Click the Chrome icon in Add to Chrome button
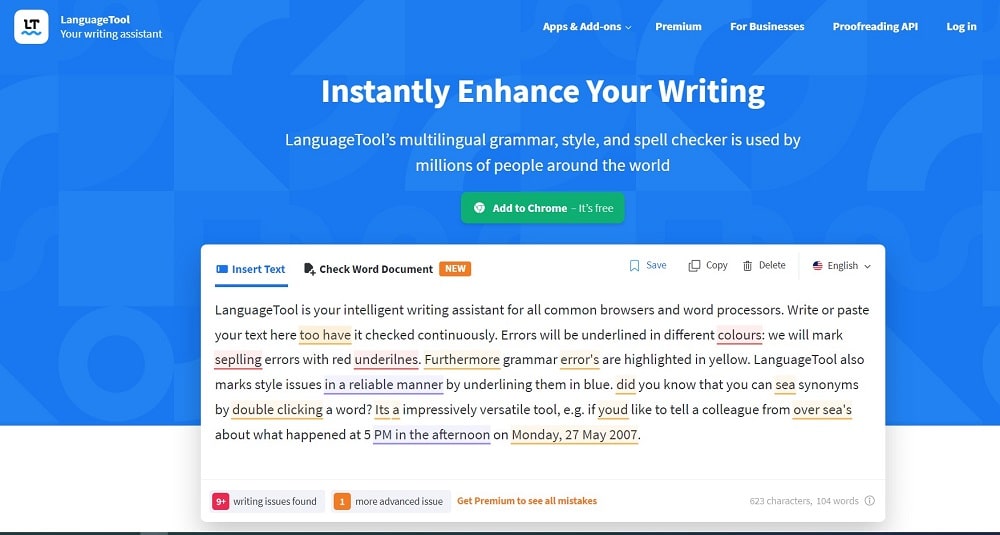 480,208
